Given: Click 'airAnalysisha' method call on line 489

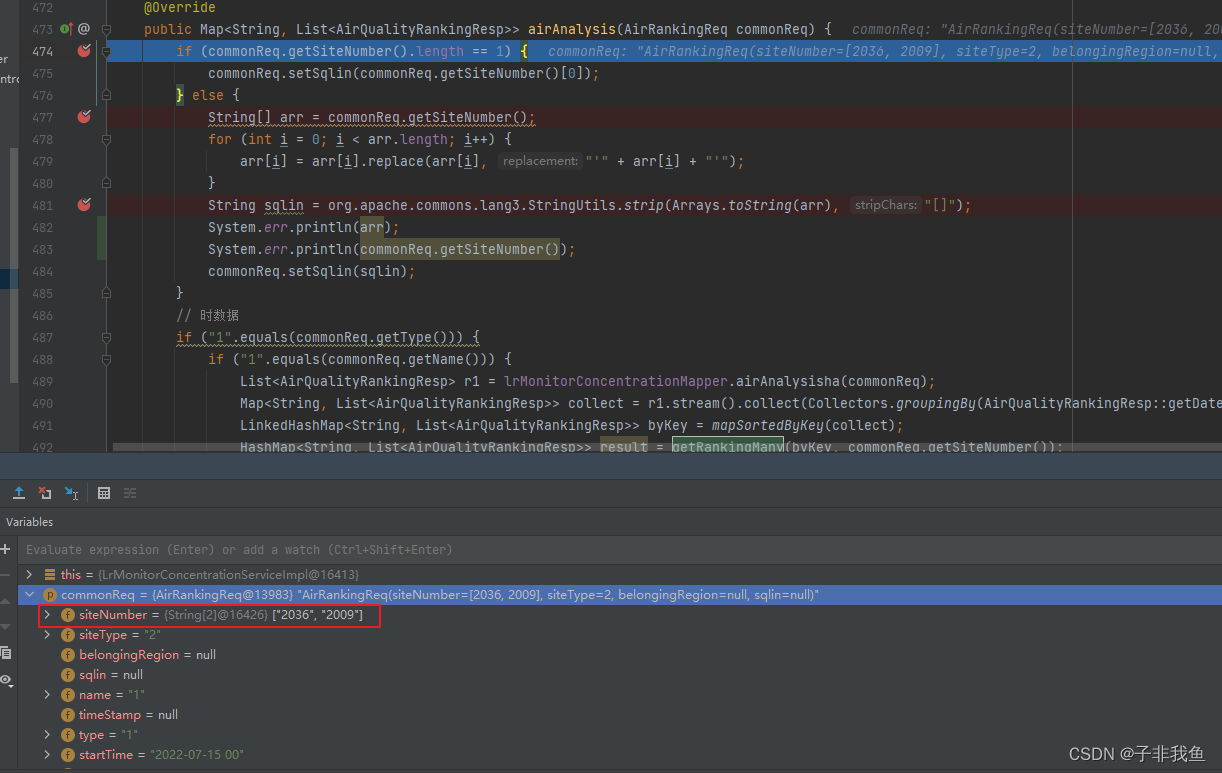Looking at the screenshot, I should click(790, 381).
